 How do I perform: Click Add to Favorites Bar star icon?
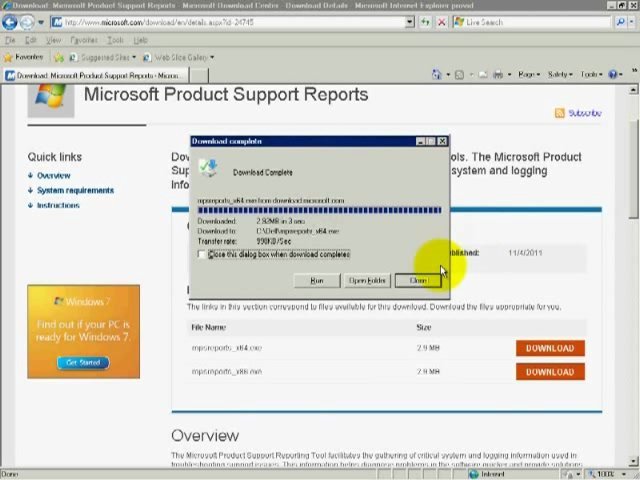coord(59,58)
